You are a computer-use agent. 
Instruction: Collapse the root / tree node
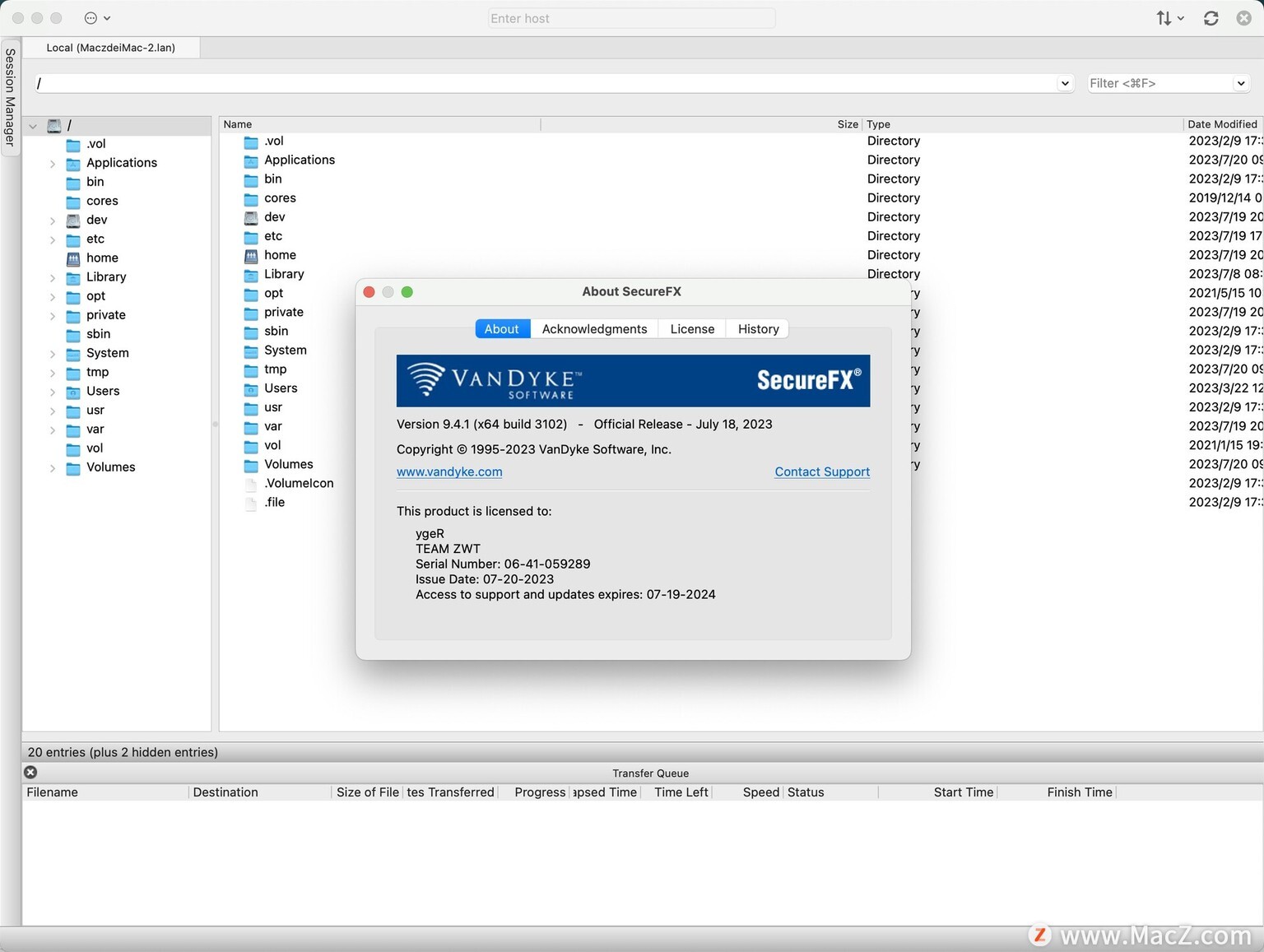click(33, 126)
